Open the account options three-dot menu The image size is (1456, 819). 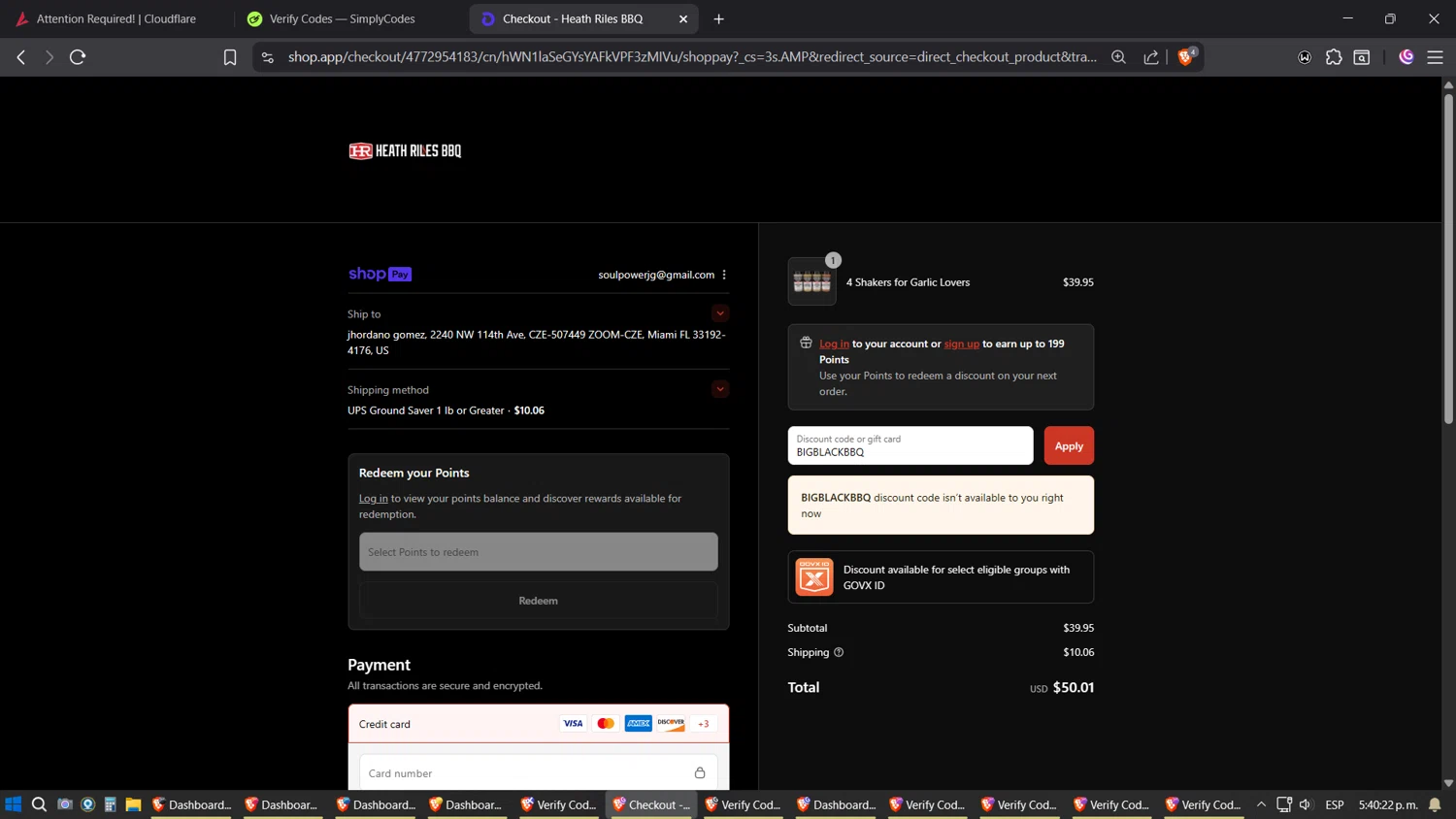pyautogui.click(x=724, y=275)
